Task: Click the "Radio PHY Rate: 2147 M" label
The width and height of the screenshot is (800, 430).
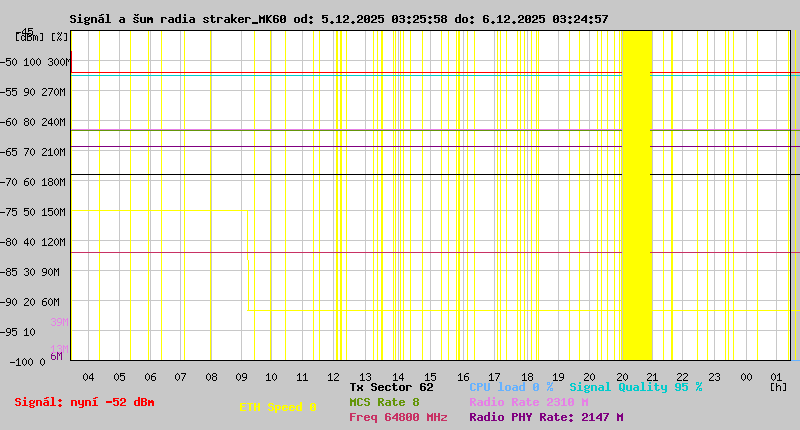Action: click(x=546, y=417)
